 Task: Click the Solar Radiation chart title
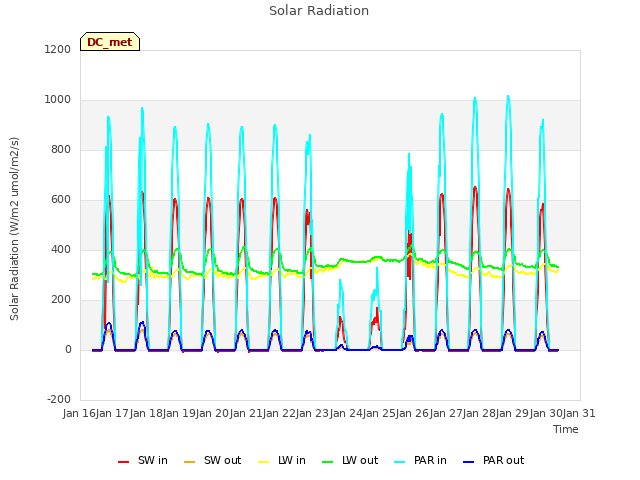[x=319, y=11]
